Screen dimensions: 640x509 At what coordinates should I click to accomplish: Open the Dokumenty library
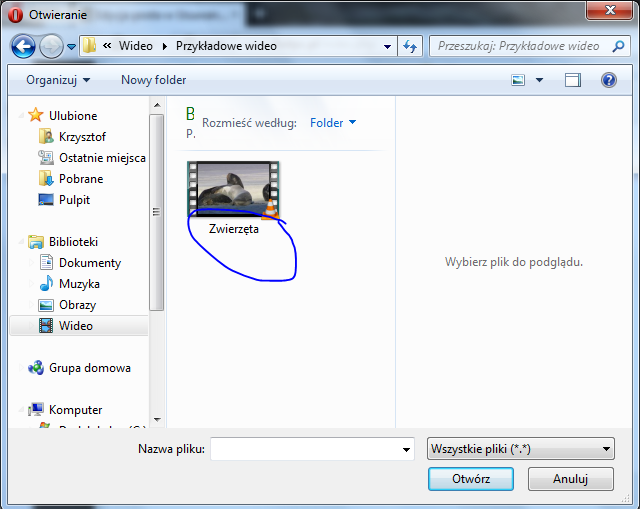(x=90, y=263)
